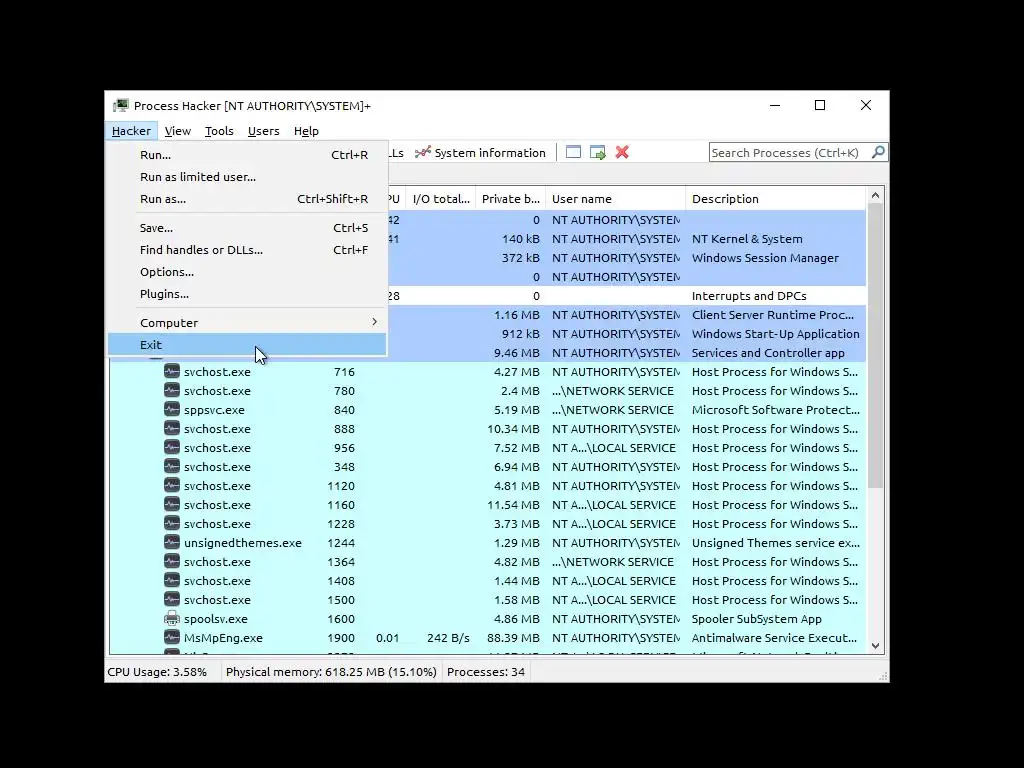
Task: Click the find window toolbar icon
Action: tap(573, 152)
